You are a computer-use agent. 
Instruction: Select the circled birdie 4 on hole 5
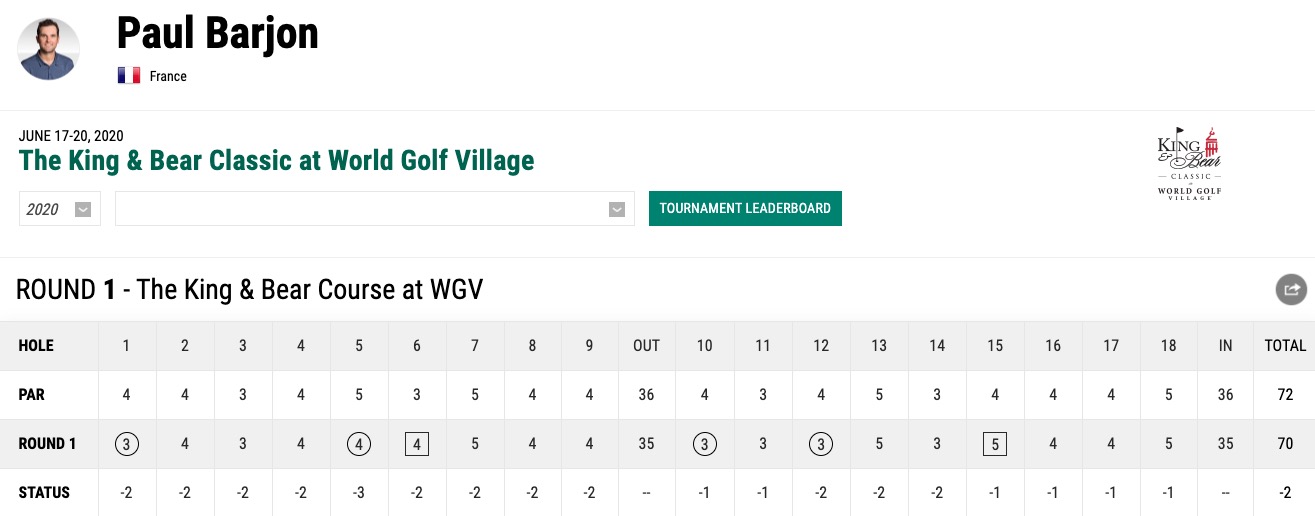359,443
